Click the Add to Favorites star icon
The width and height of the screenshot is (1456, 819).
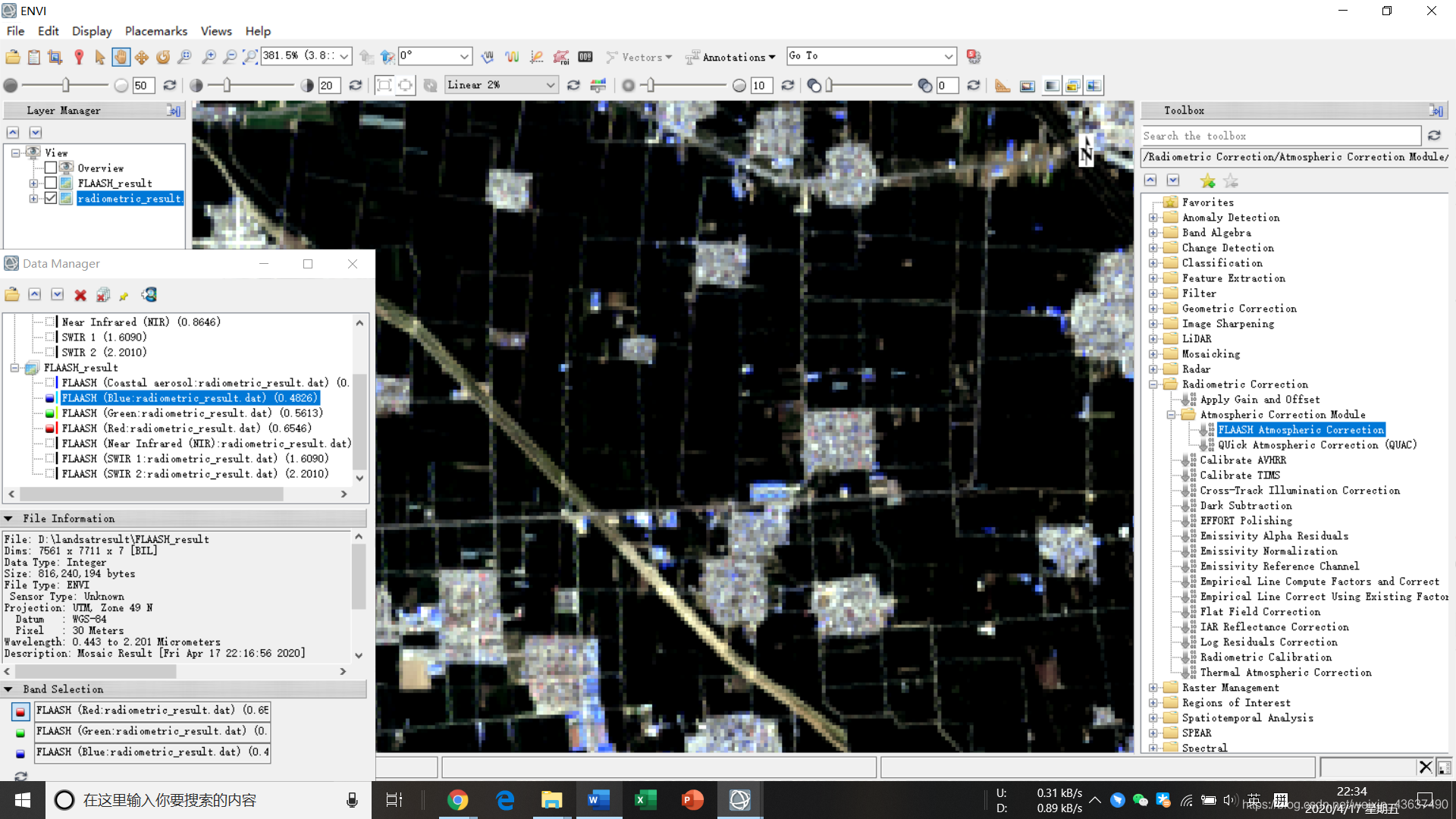coord(1207,180)
